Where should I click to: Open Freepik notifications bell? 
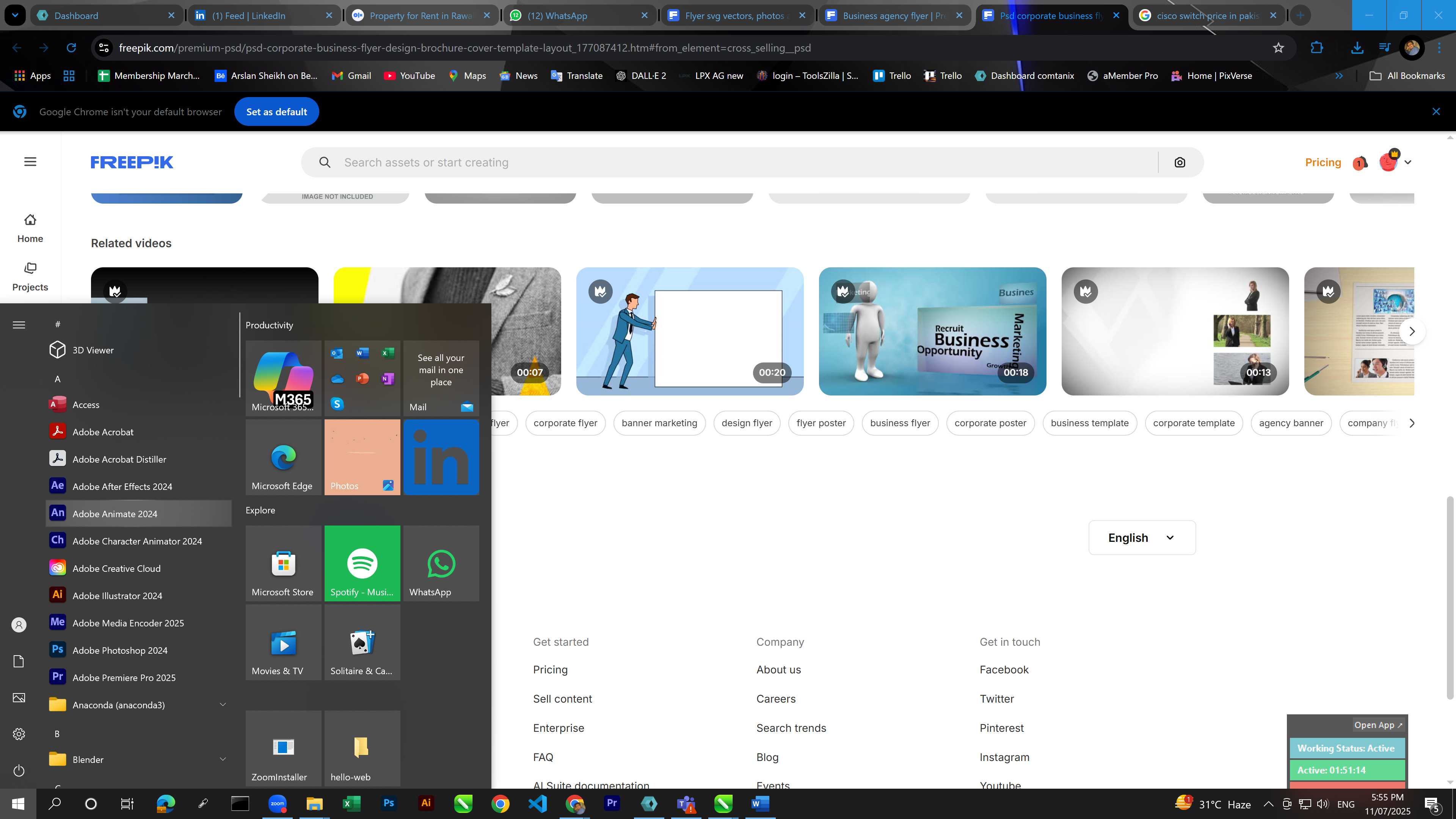pyautogui.click(x=1360, y=163)
